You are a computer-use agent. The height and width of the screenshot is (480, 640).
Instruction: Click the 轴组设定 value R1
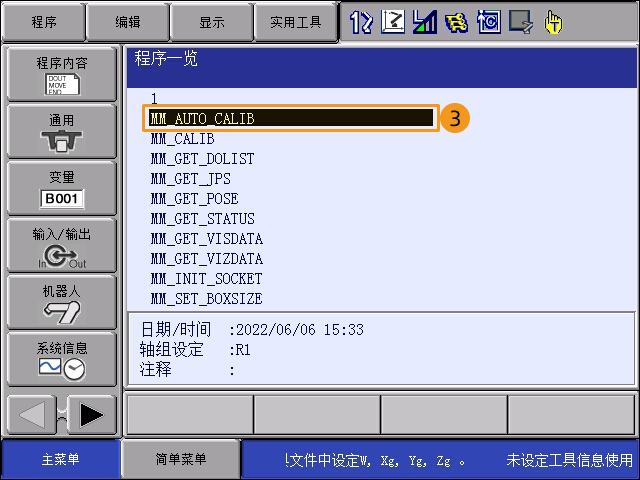coord(243,350)
